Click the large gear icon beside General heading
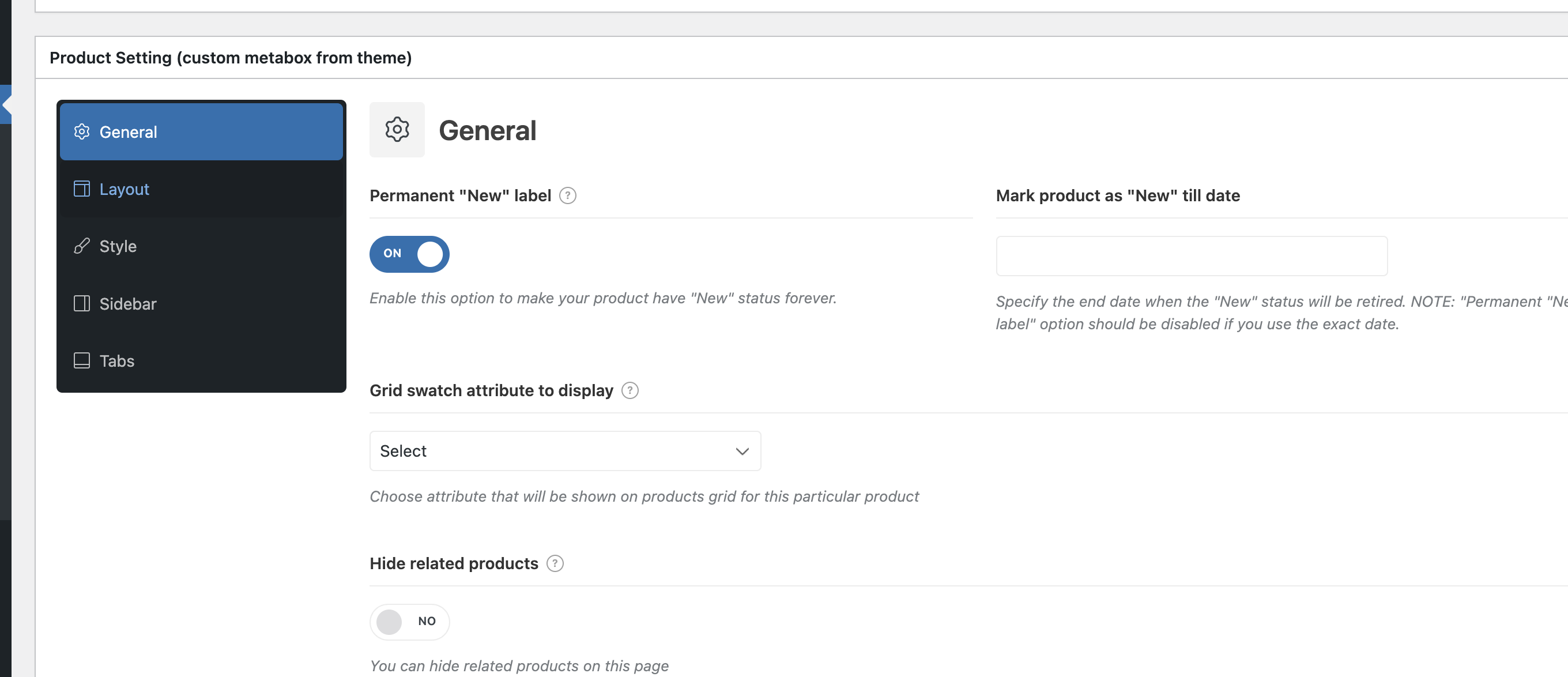 click(397, 130)
